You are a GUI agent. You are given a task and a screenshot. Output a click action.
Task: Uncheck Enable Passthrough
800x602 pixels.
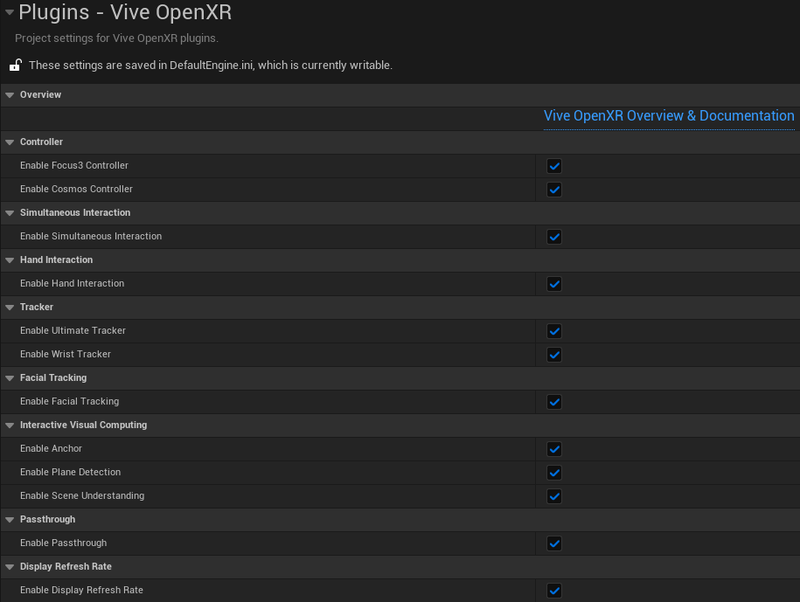(x=554, y=543)
